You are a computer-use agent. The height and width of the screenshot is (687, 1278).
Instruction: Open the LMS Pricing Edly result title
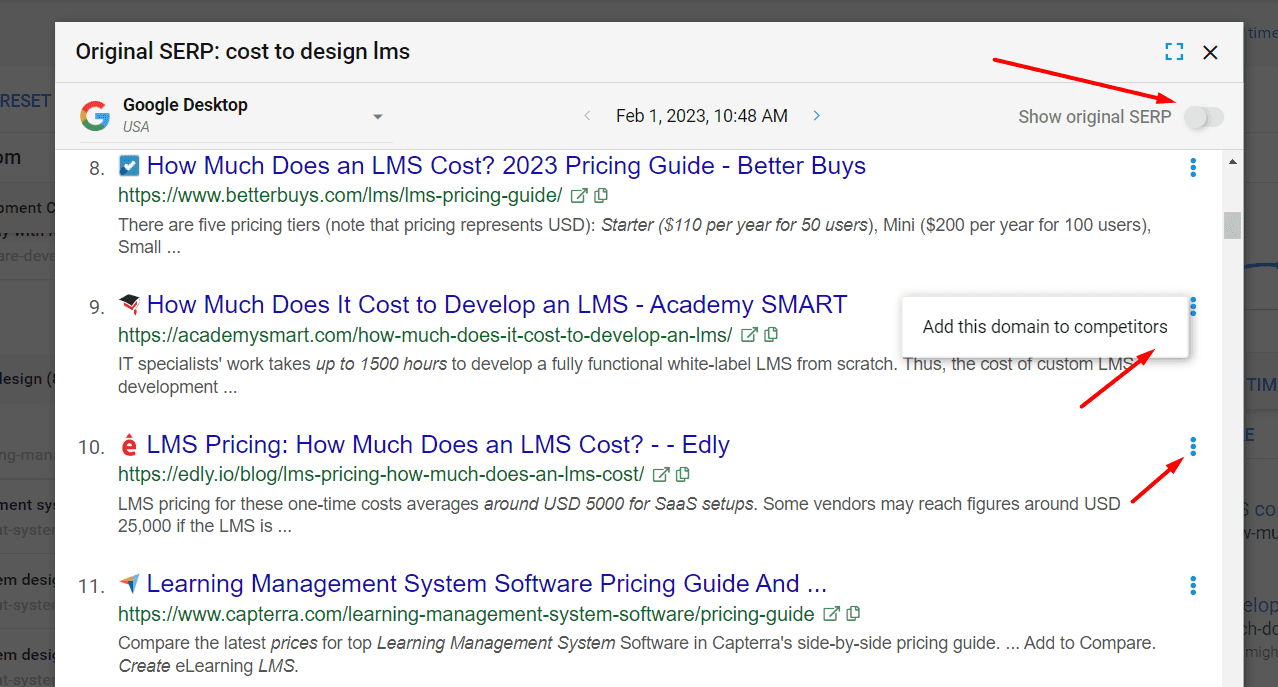[438, 444]
